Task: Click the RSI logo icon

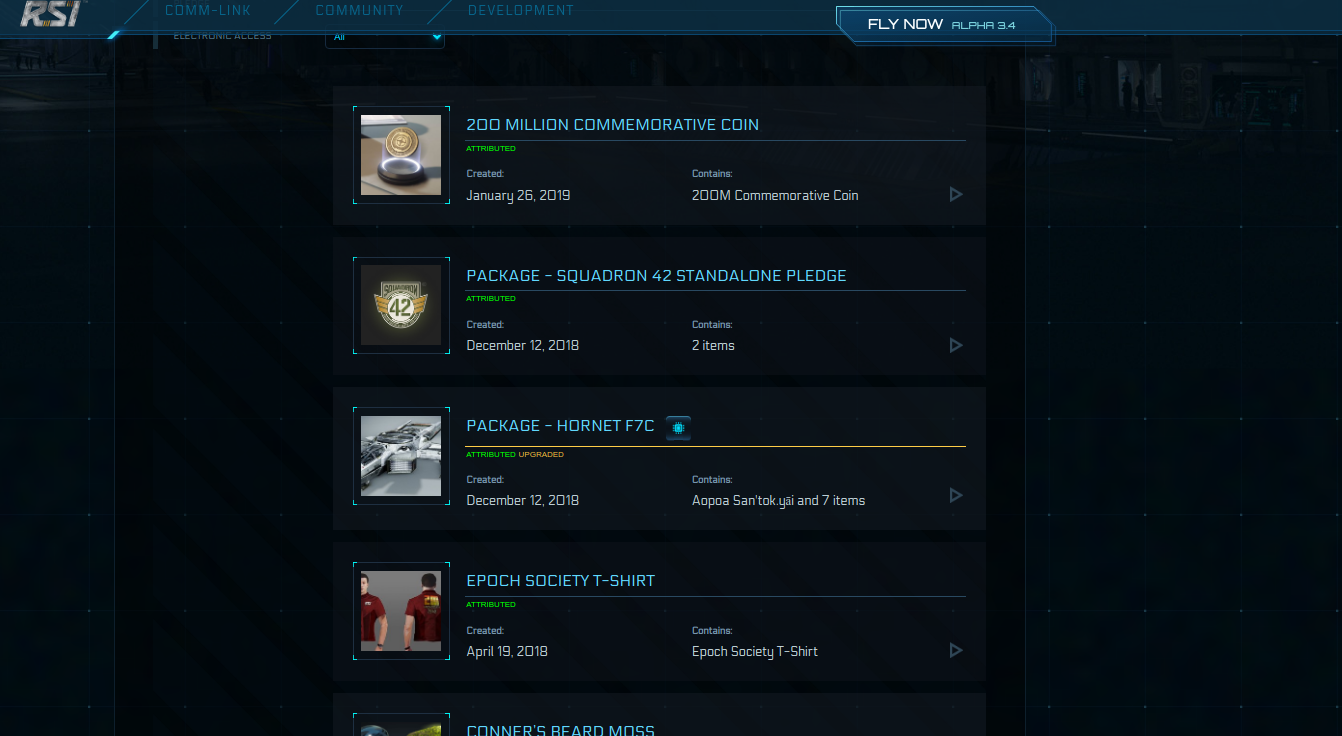Action: coord(54,13)
